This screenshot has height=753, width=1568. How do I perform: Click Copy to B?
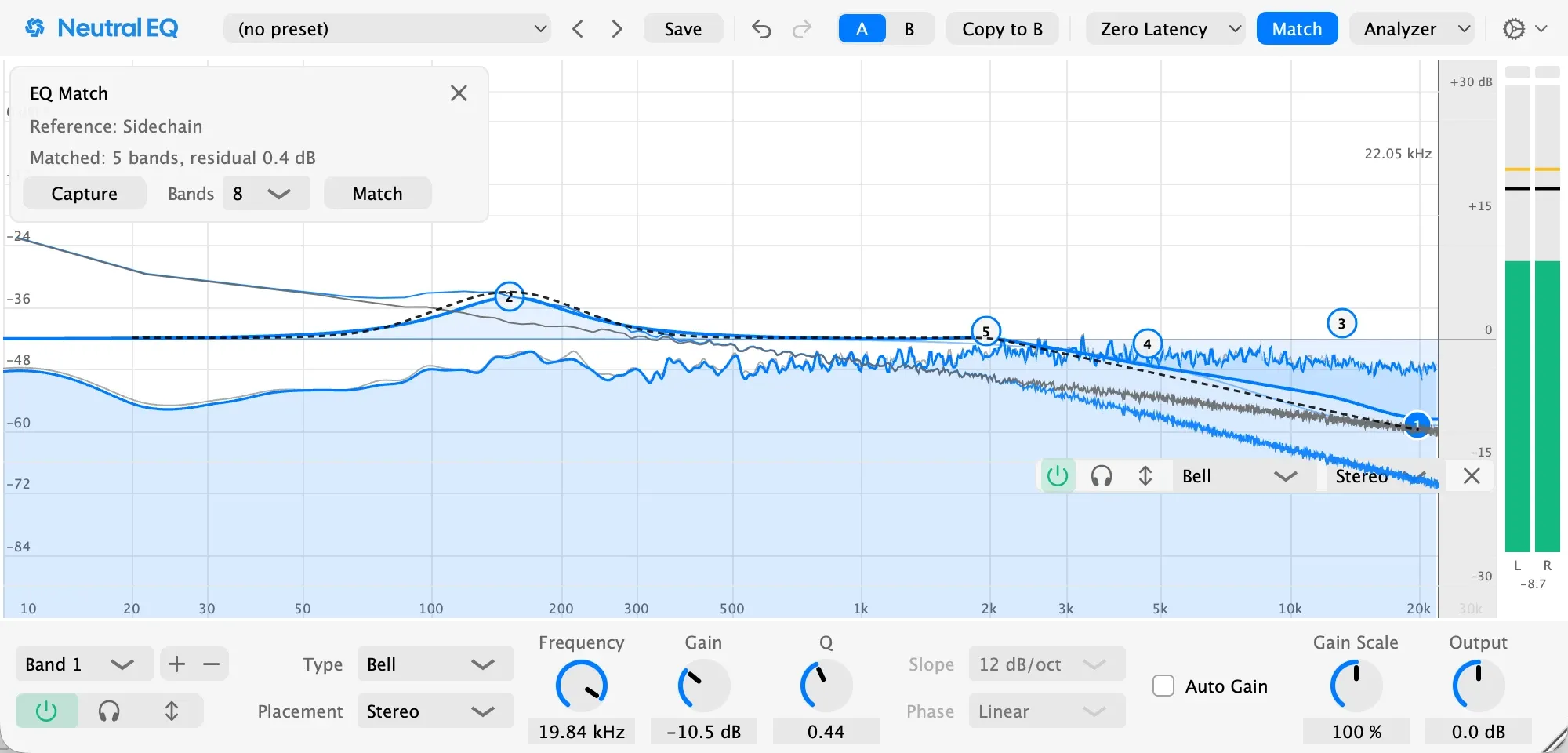pyautogui.click(x=1002, y=29)
